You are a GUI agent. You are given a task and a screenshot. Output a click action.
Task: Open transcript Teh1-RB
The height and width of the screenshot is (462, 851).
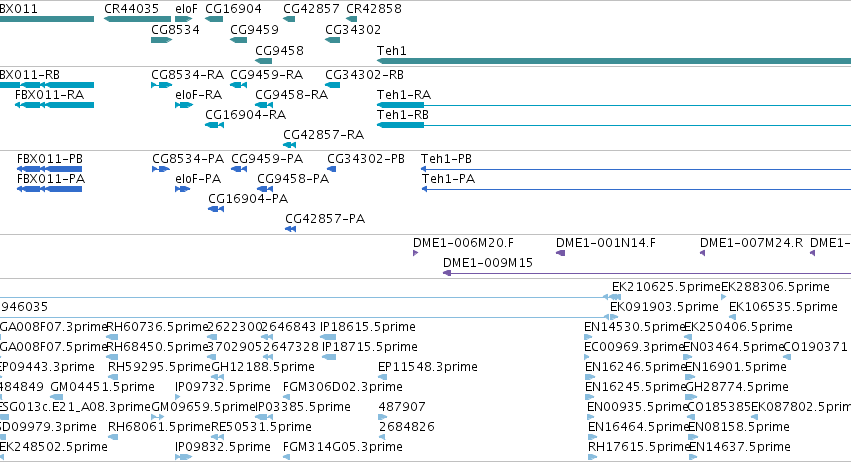pos(403,115)
